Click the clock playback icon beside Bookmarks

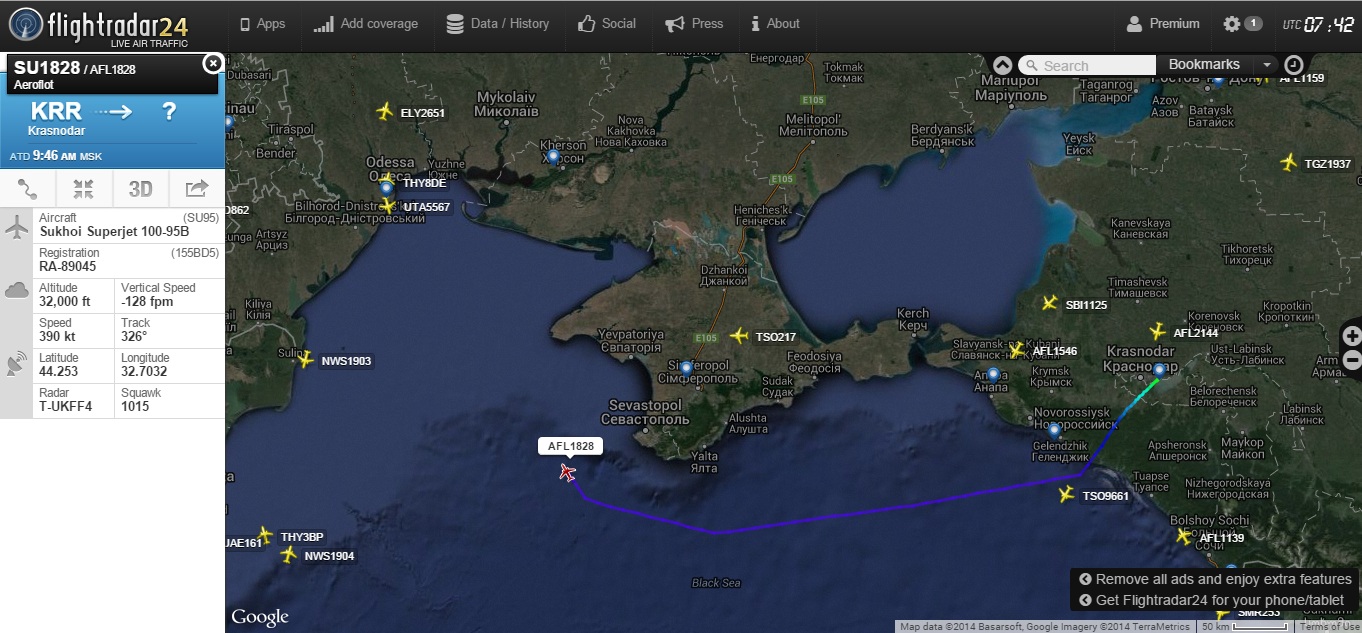pos(1294,64)
